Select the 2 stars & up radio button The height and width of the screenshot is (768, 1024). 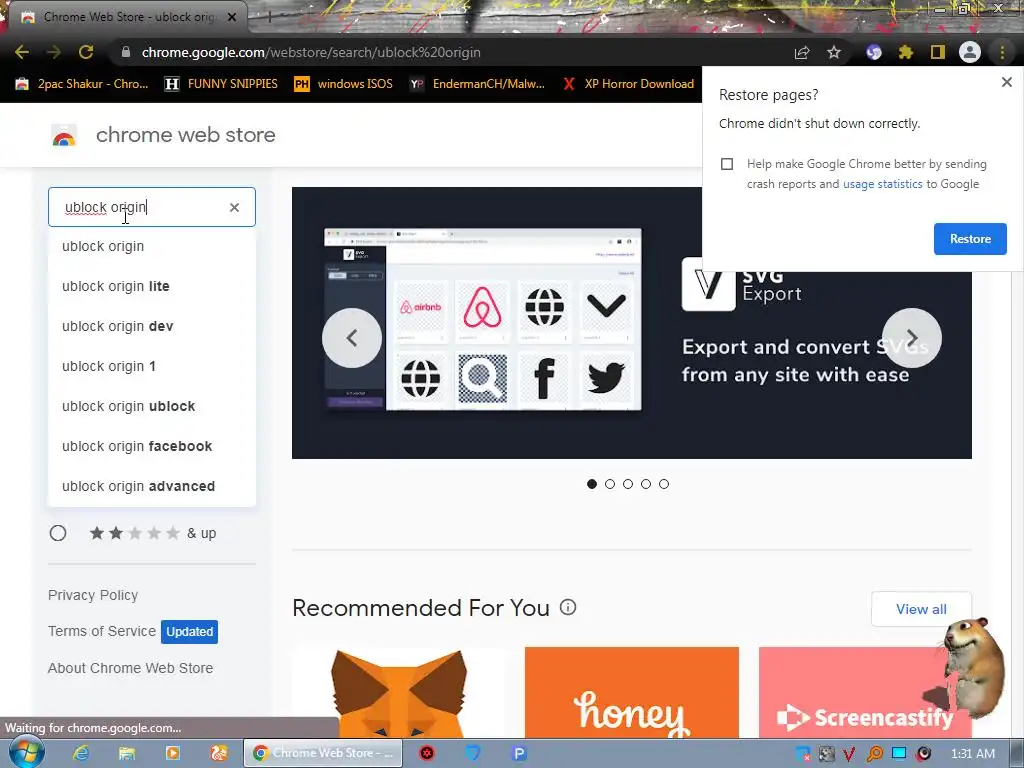click(x=58, y=534)
